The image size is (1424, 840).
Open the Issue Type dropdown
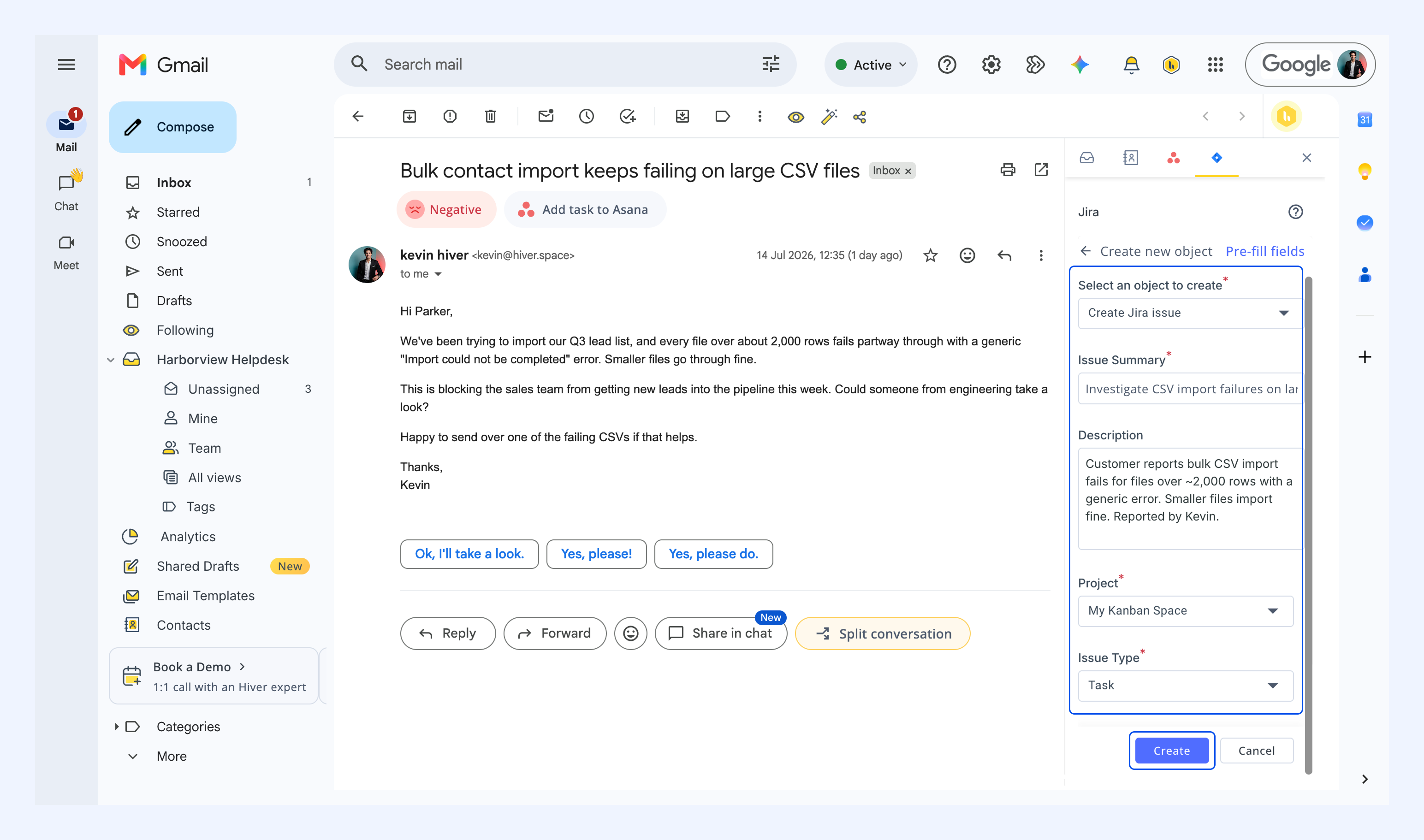tap(1186, 686)
